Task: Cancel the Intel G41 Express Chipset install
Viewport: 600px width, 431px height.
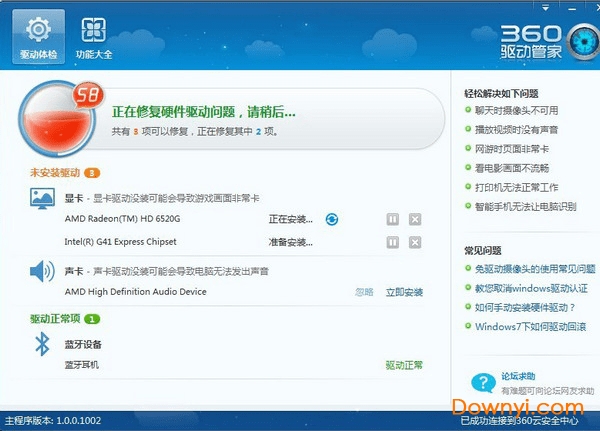Action: coord(415,242)
